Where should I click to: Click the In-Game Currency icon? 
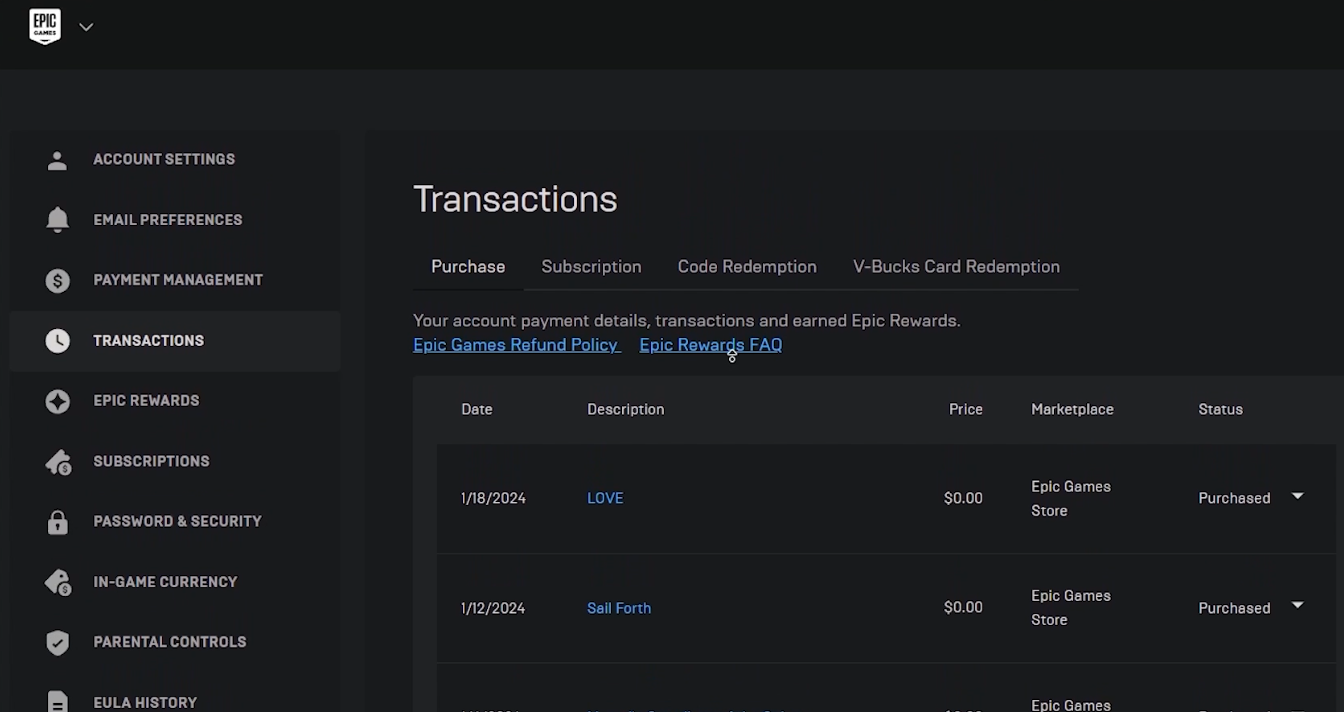coord(57,582)
